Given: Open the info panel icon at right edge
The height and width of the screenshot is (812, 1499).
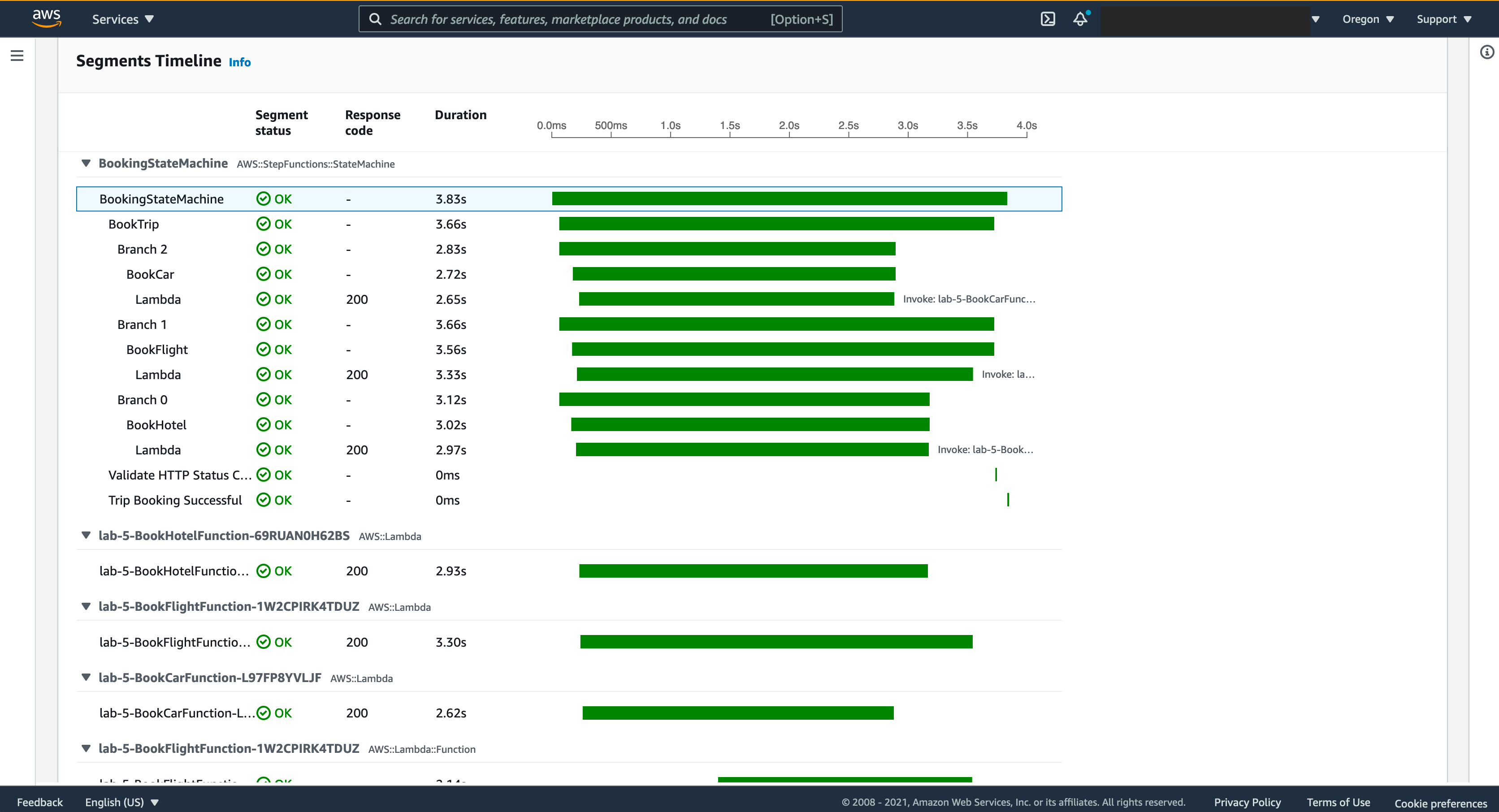Looking at the screenshot, I should 1486,52.
